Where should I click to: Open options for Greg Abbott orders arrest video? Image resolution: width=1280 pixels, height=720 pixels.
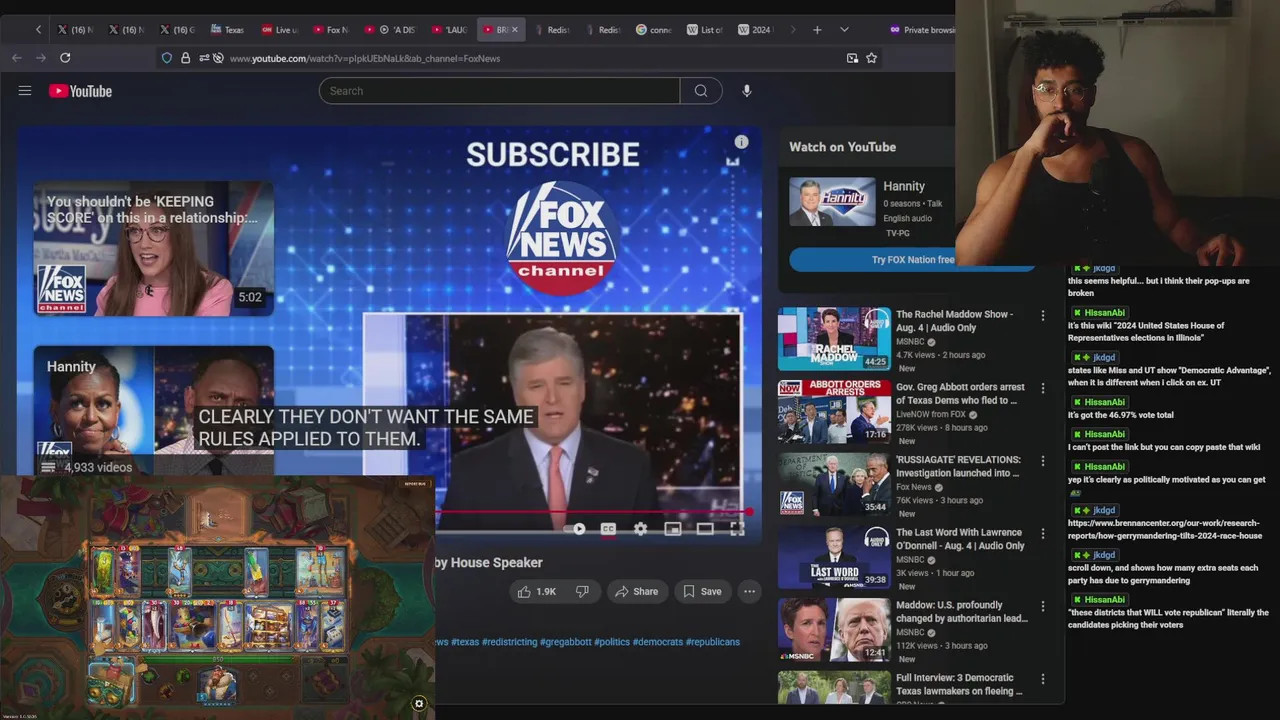[x=1043, y=389]
